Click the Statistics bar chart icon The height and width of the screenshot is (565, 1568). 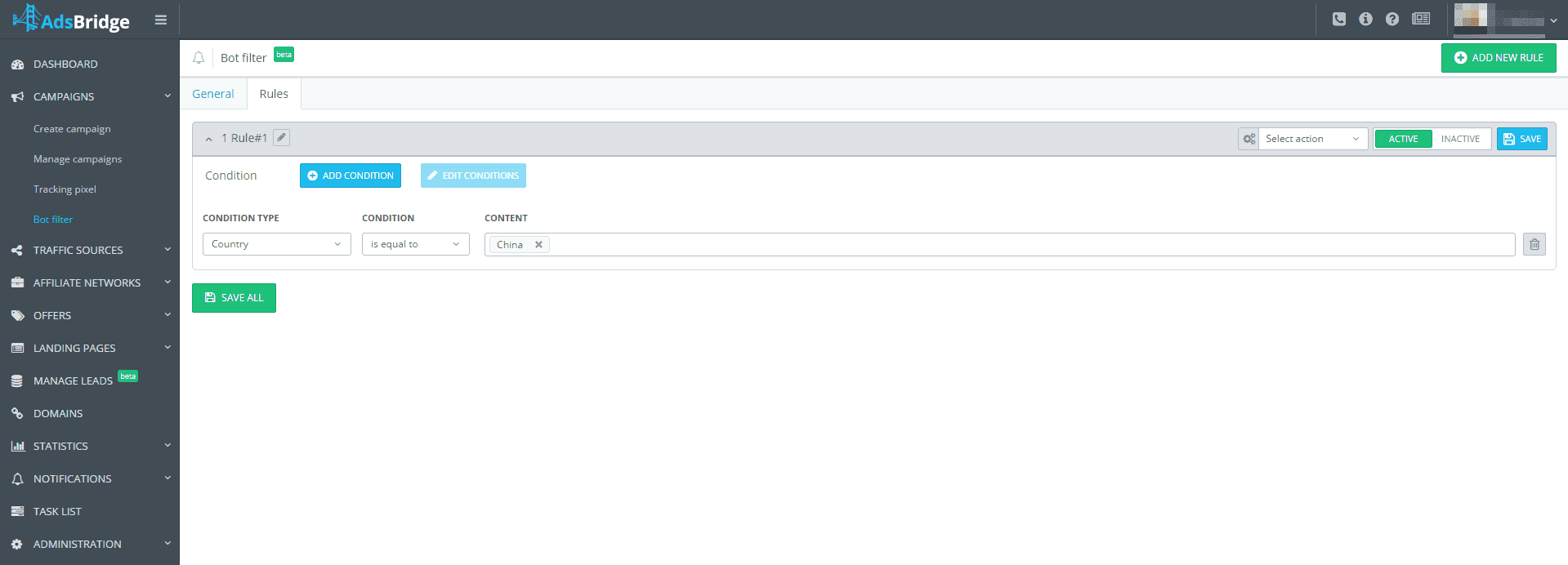pyautogui.click(x=17, y=447)
